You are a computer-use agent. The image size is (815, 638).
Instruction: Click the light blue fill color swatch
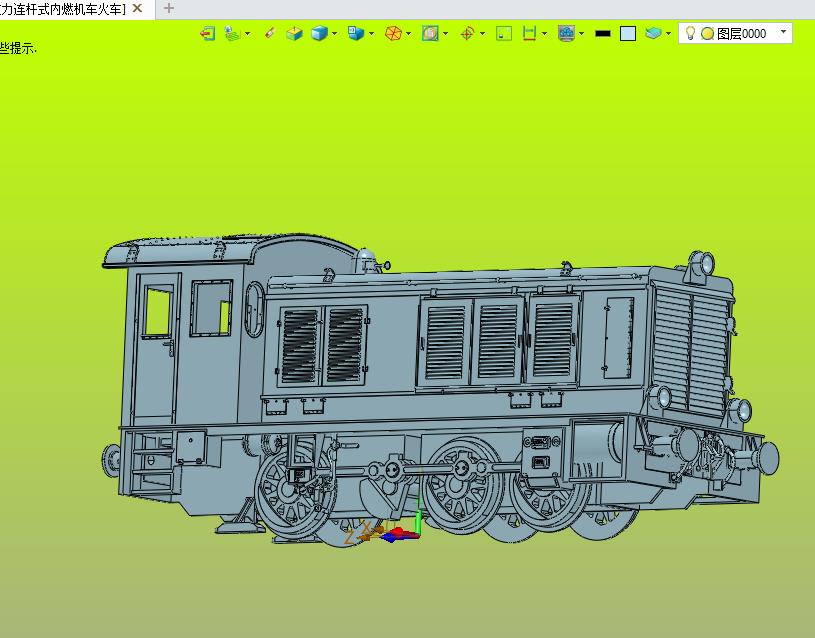coord(628,34)
